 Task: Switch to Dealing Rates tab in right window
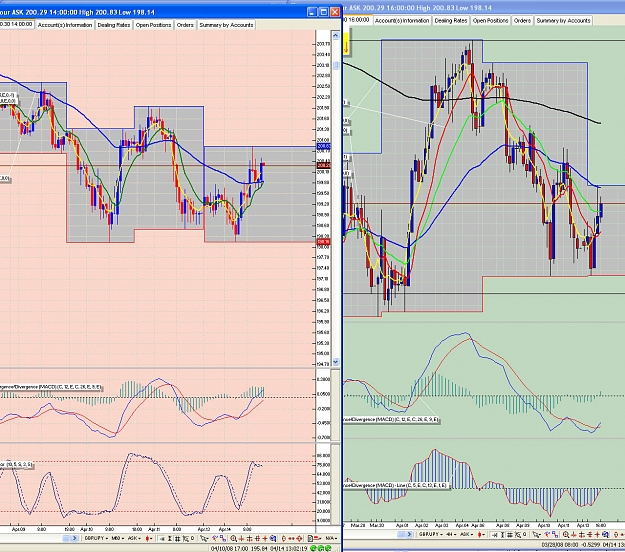point(451,20)
